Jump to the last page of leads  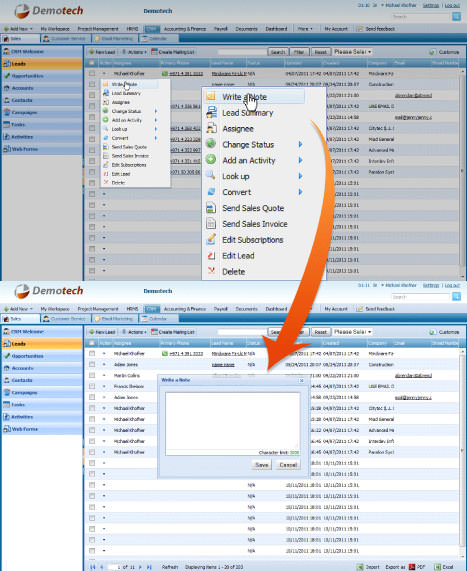[x=149, y=567]
